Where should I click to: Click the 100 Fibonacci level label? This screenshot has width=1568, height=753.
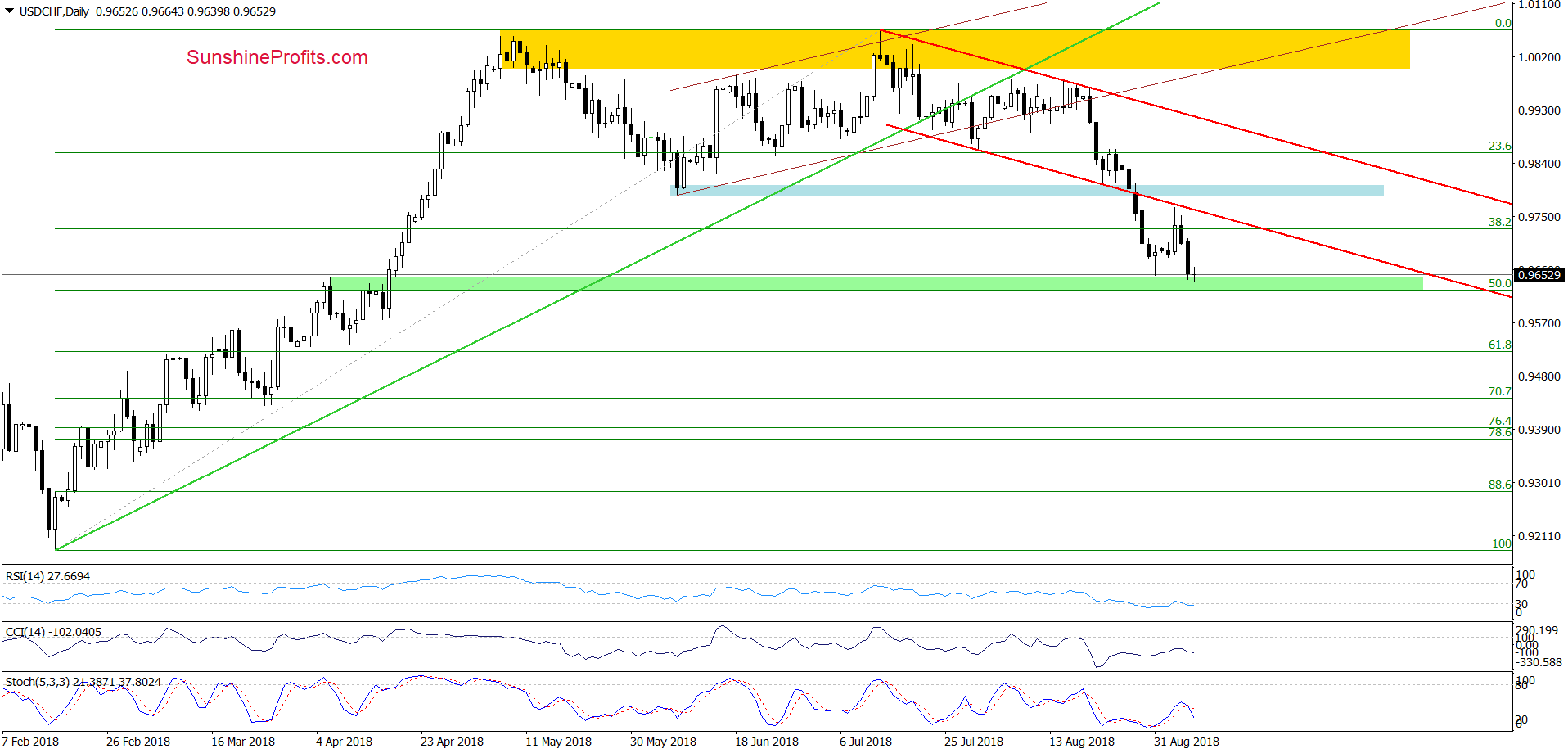[x=1502, y=543]
